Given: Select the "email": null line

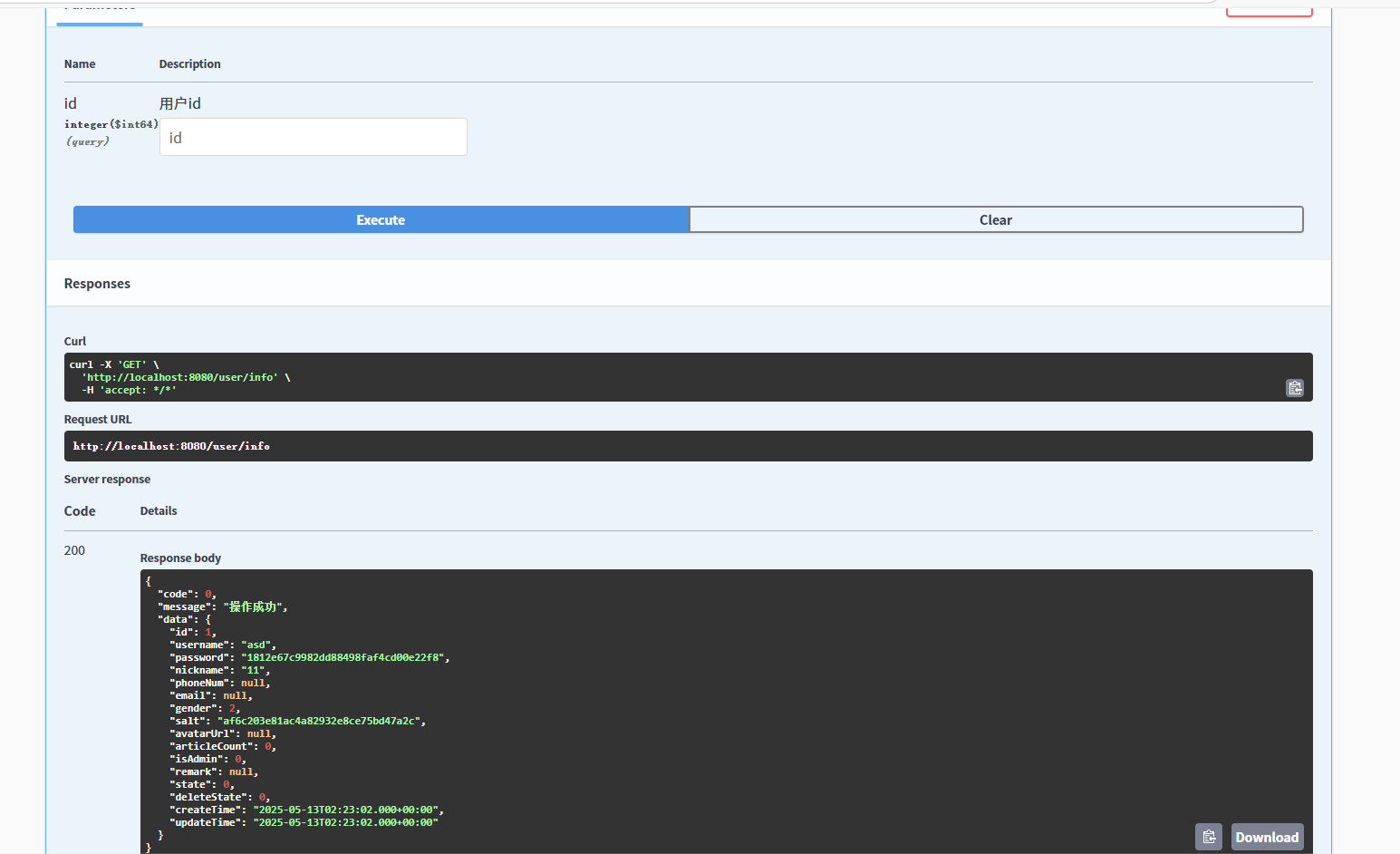Looking at the screenshot, I should (x=211, y=695).
